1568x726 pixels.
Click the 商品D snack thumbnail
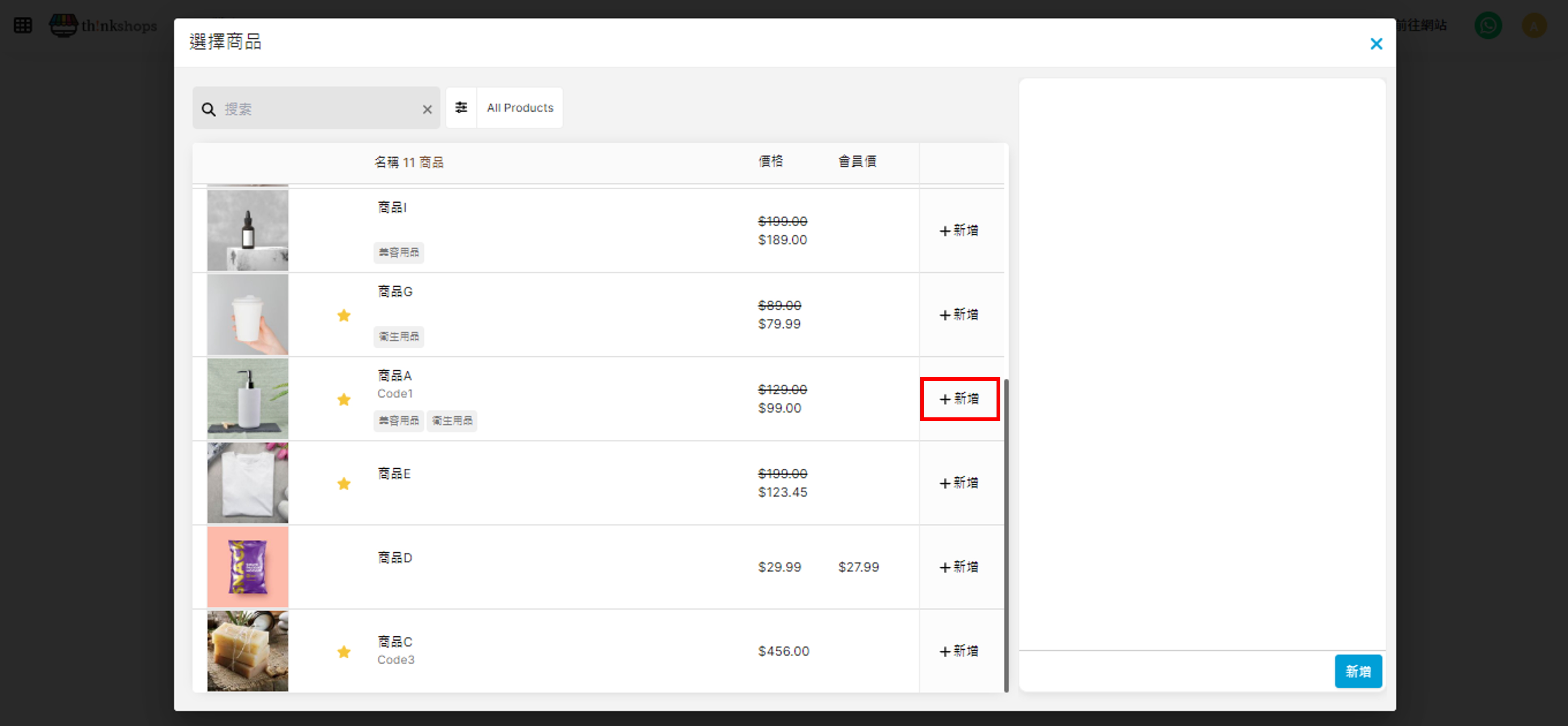point(247,567)
